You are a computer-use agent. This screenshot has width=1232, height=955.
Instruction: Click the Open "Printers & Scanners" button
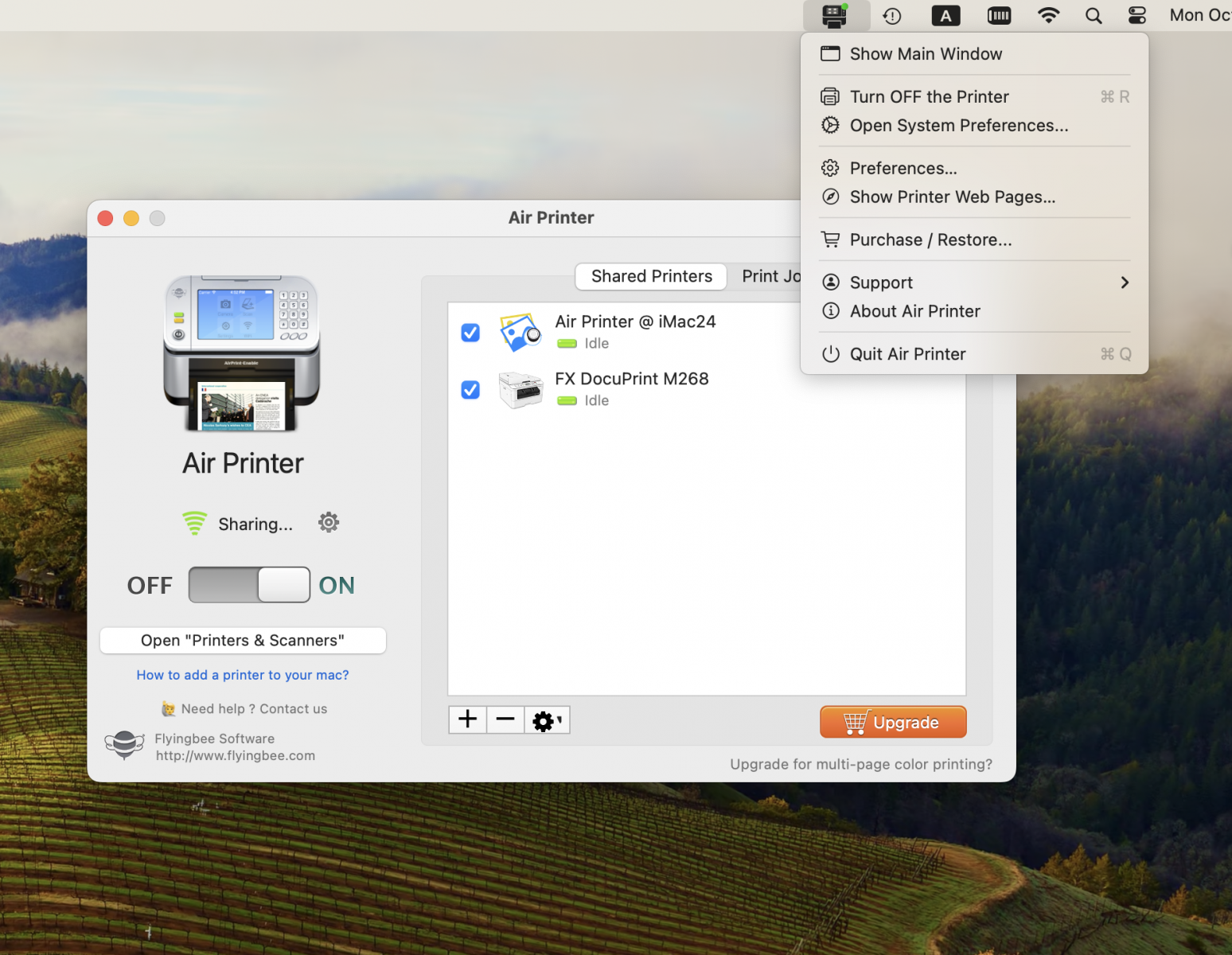[243, 641]
